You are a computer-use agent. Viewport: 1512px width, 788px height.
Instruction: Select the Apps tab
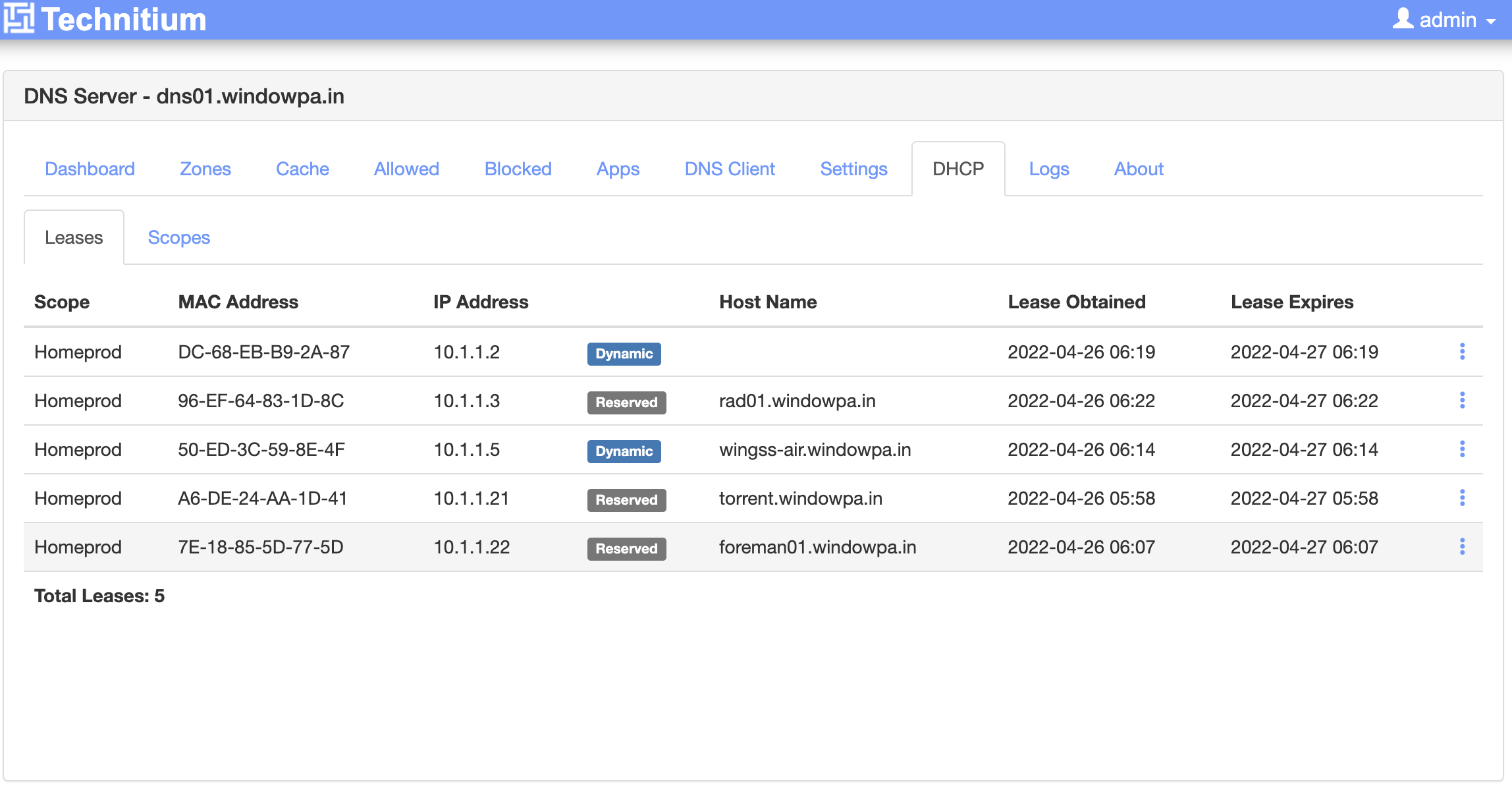(618, 169)
